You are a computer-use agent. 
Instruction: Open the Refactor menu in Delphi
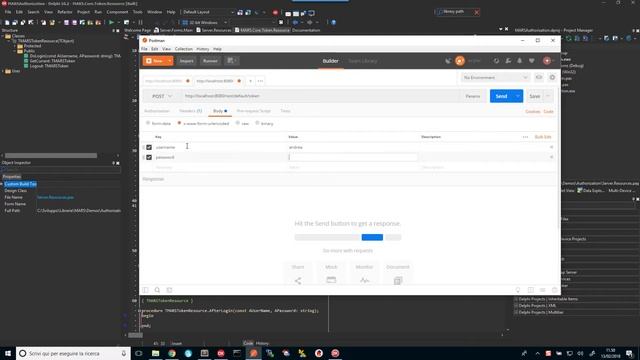click(x=64, y=12)
